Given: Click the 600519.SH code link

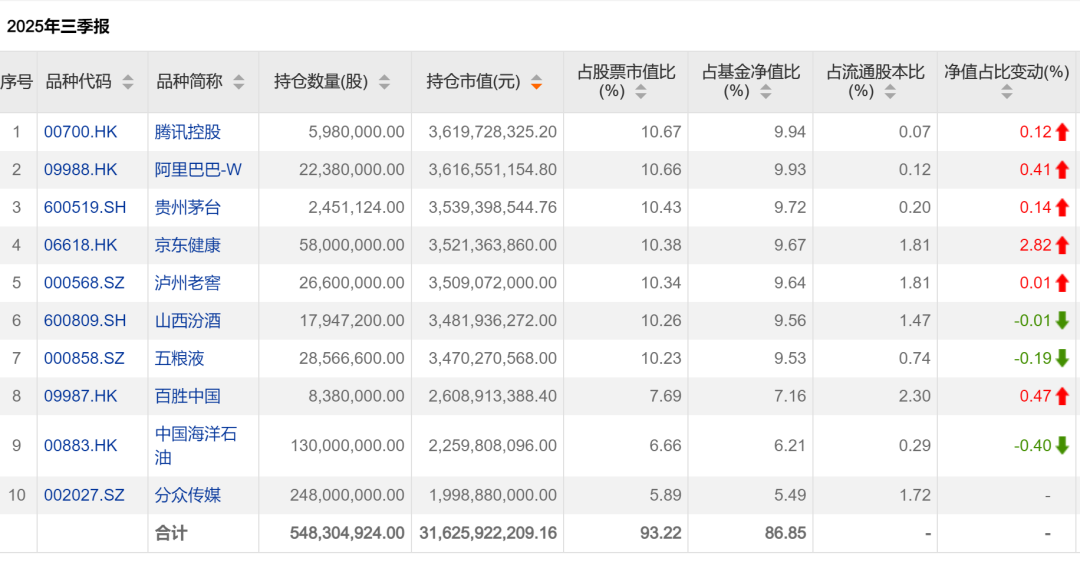Looking at the screenshot, I should pos(85,208).
